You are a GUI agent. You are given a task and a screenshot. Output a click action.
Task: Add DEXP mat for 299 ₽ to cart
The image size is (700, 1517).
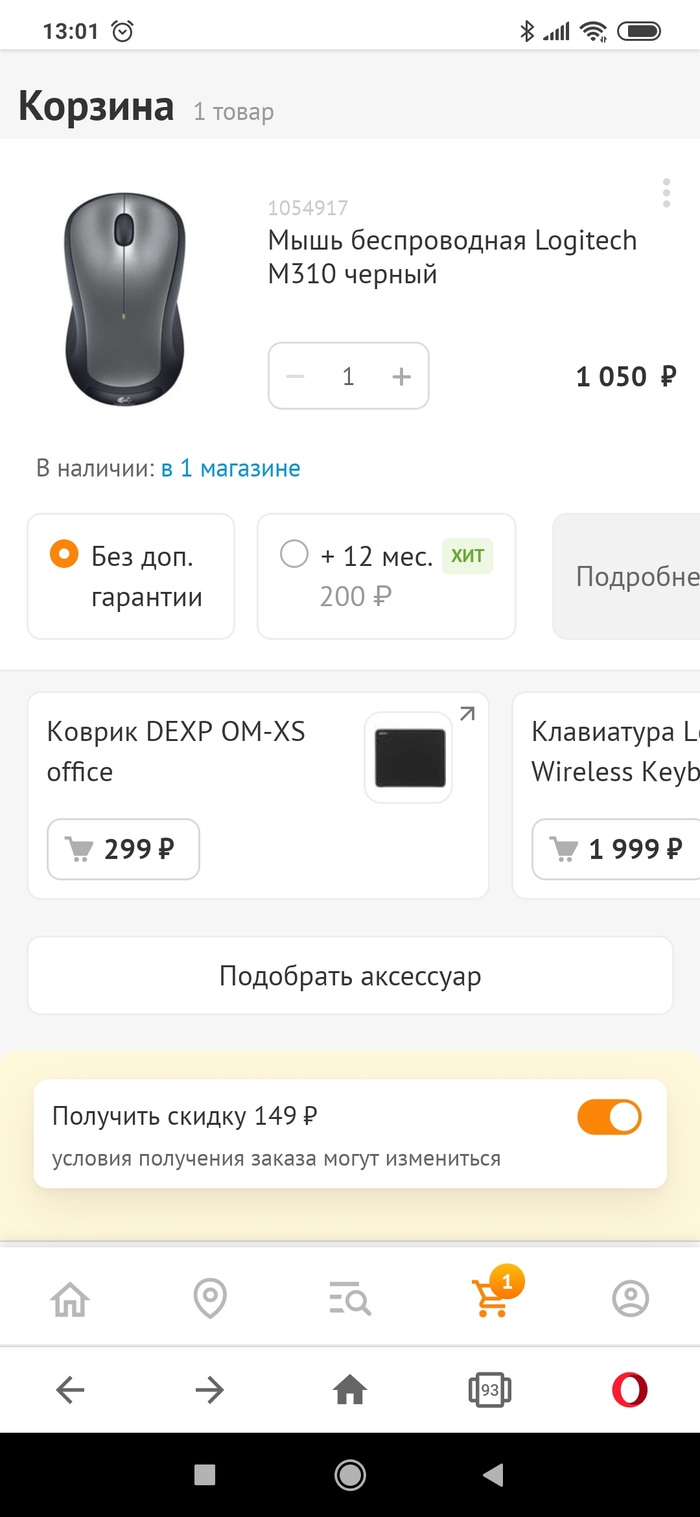pyautogui.click(x=123, y=849)
